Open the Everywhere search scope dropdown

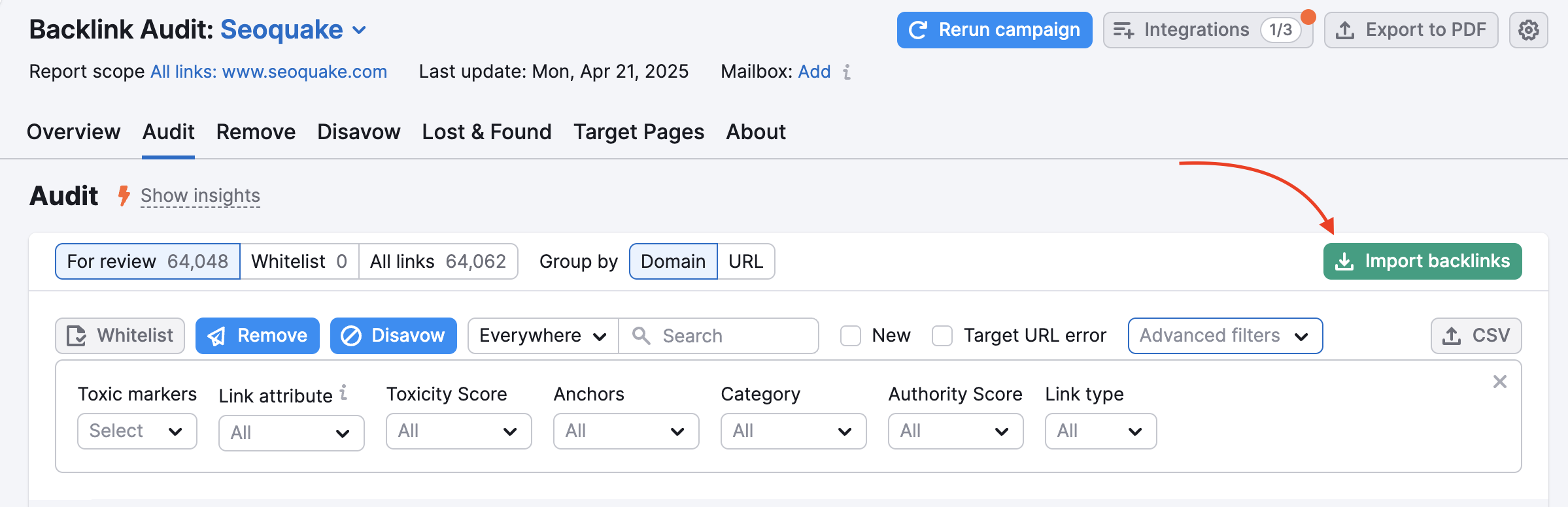tap(543, 336)
